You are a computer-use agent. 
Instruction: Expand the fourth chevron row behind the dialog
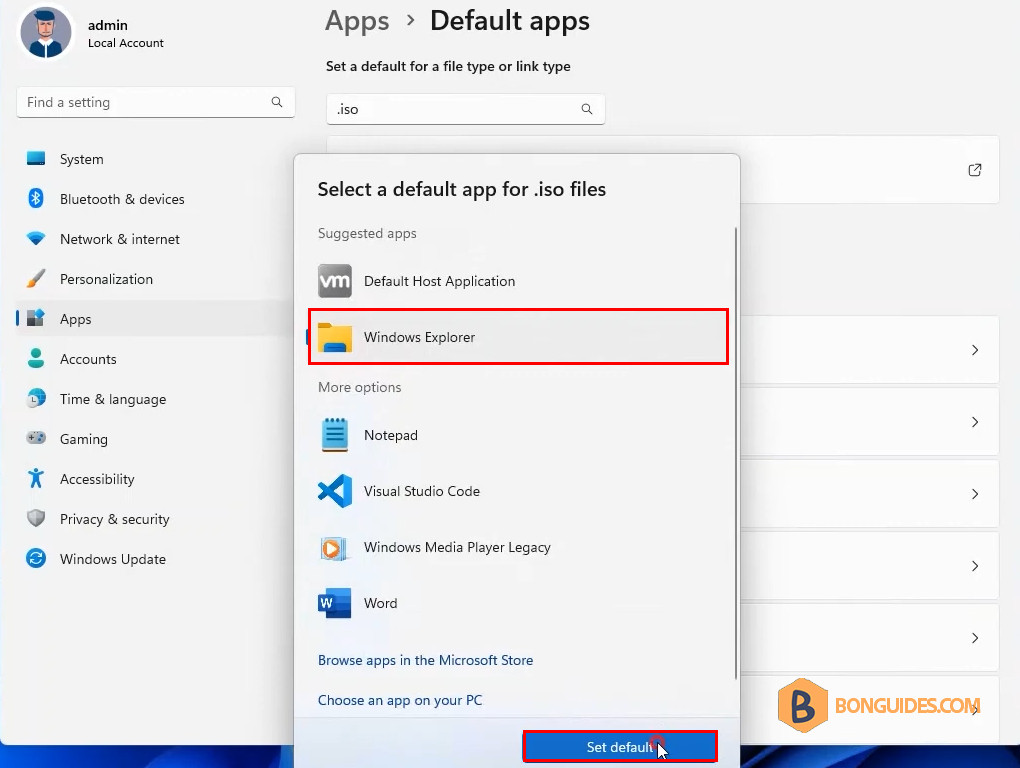click(974, 566)
